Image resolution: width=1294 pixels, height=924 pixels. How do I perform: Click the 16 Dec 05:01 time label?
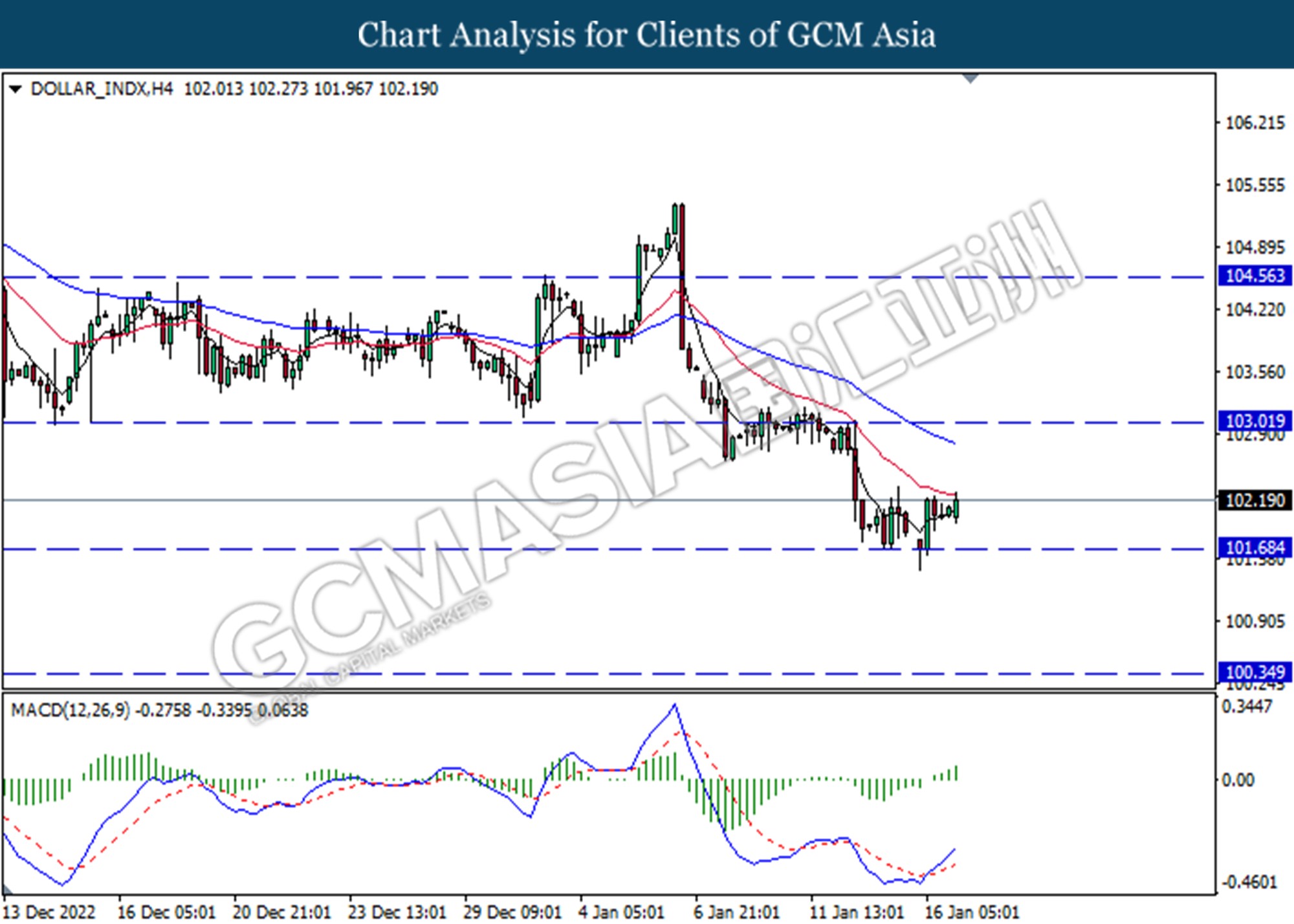coord(166,912)
